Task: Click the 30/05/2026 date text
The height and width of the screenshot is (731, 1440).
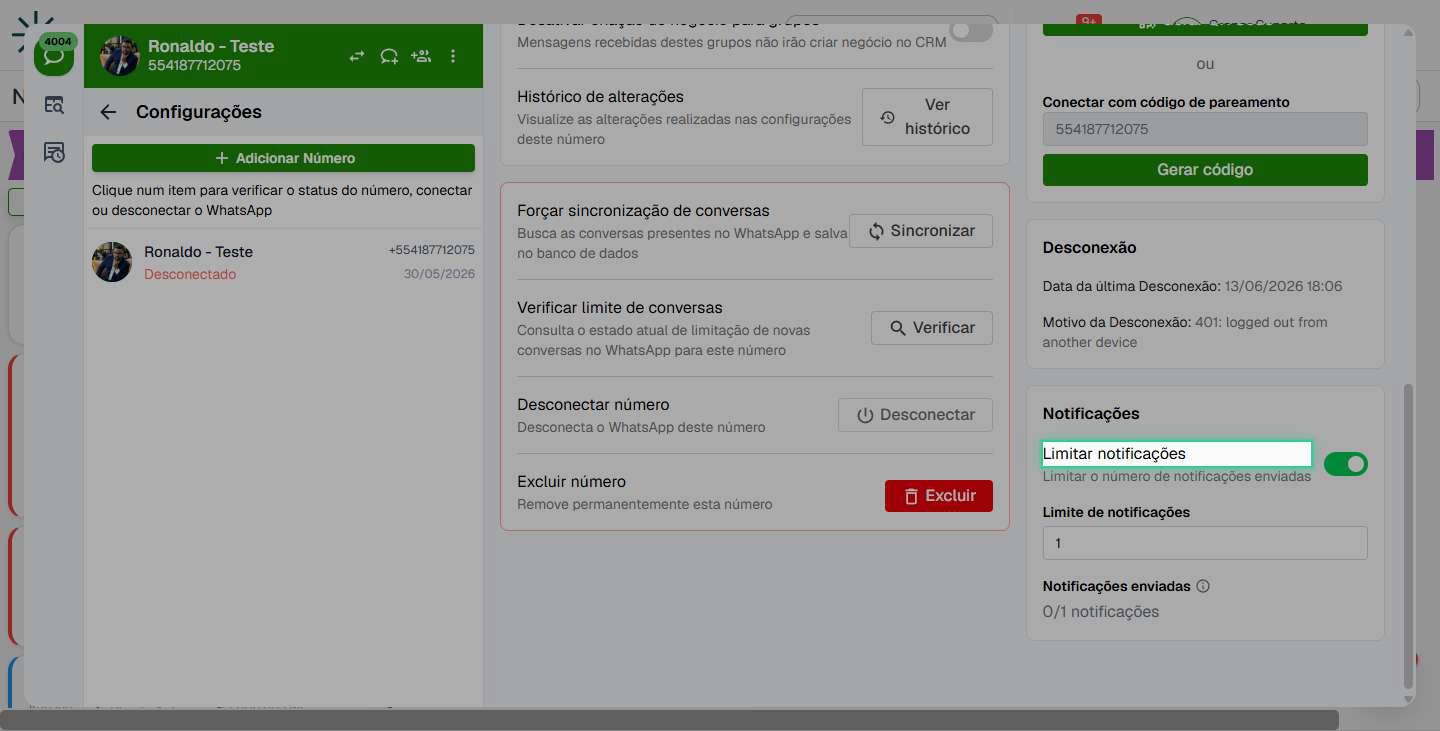Action: pyautogui.click(x=439, y=274)
